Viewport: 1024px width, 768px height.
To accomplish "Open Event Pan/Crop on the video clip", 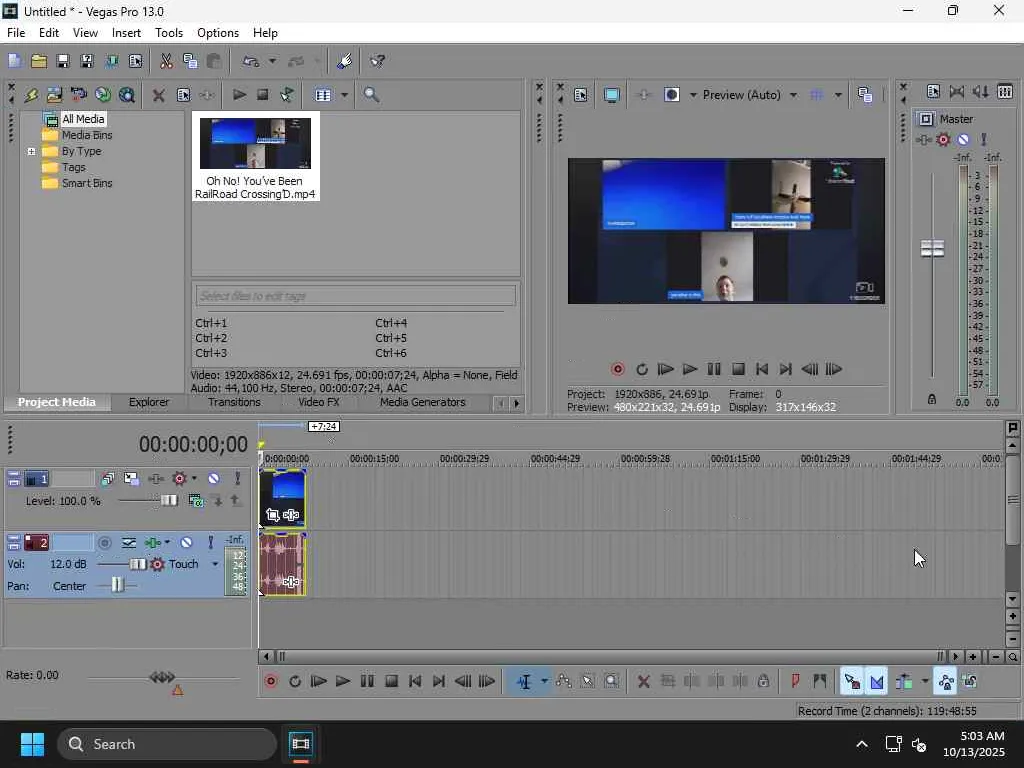I will pos(272,515).
